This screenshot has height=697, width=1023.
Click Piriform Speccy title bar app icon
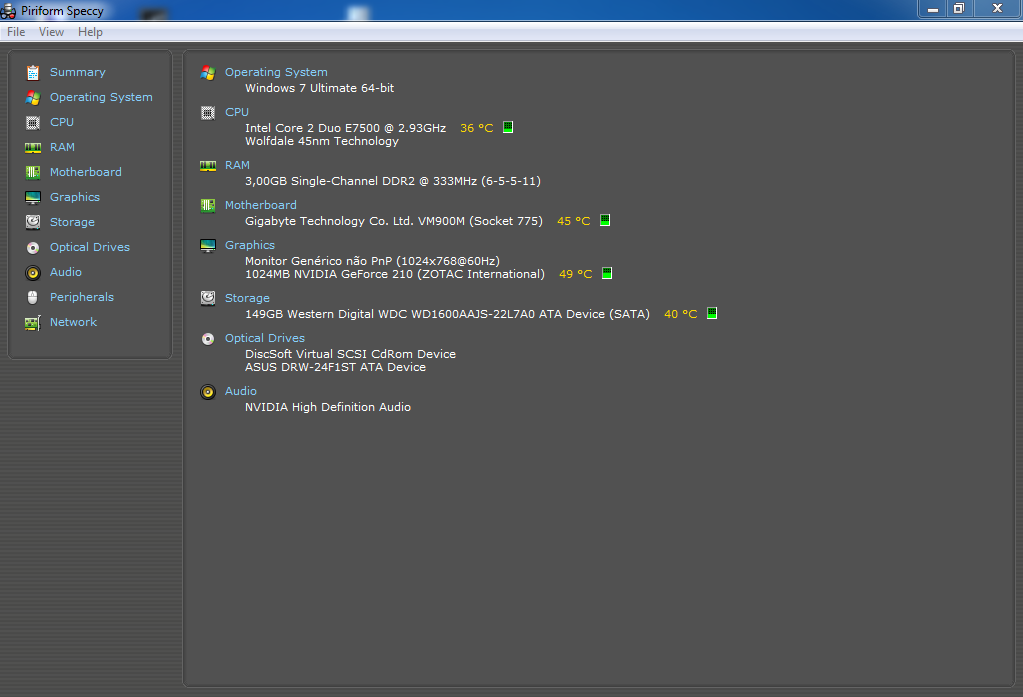[x=8, y=10]
